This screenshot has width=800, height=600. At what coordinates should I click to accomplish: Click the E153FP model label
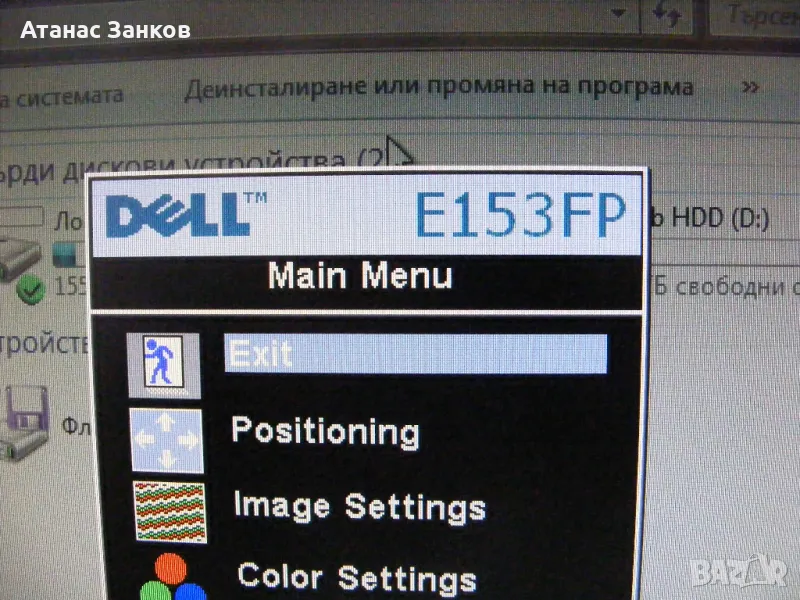click(520, 213)
